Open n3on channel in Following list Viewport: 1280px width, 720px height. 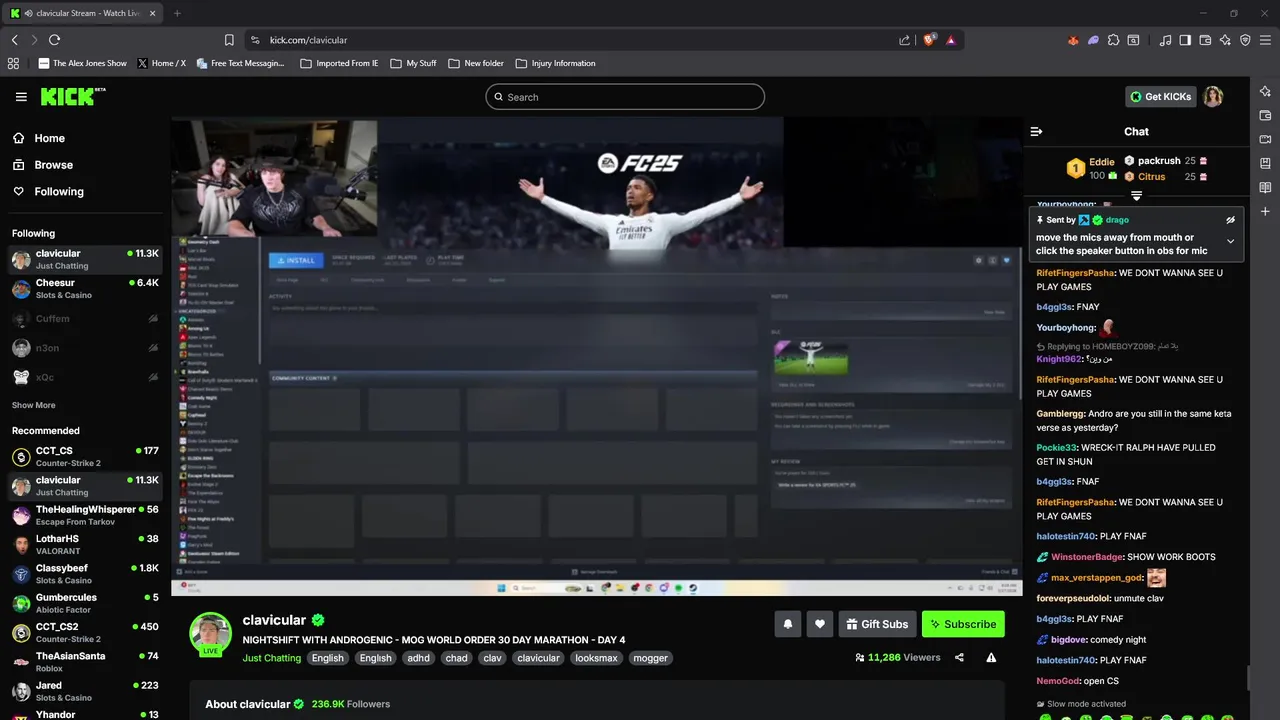85,348
